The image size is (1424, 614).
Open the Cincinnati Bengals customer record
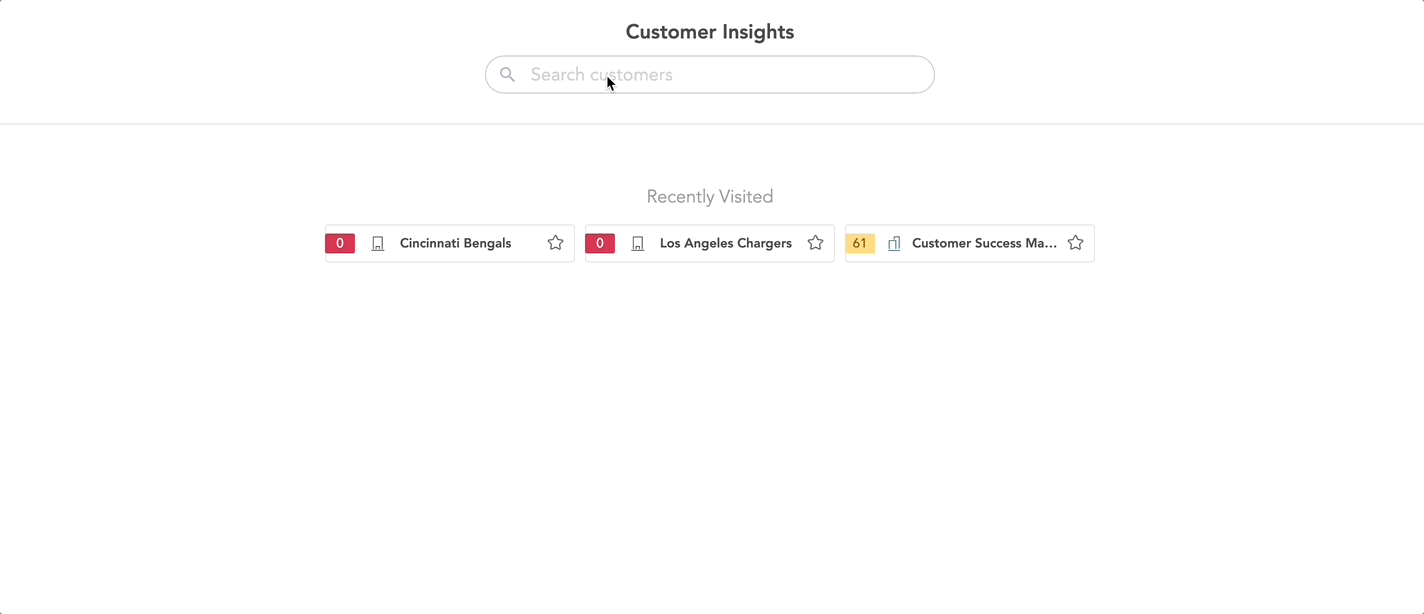pos(454,243)
